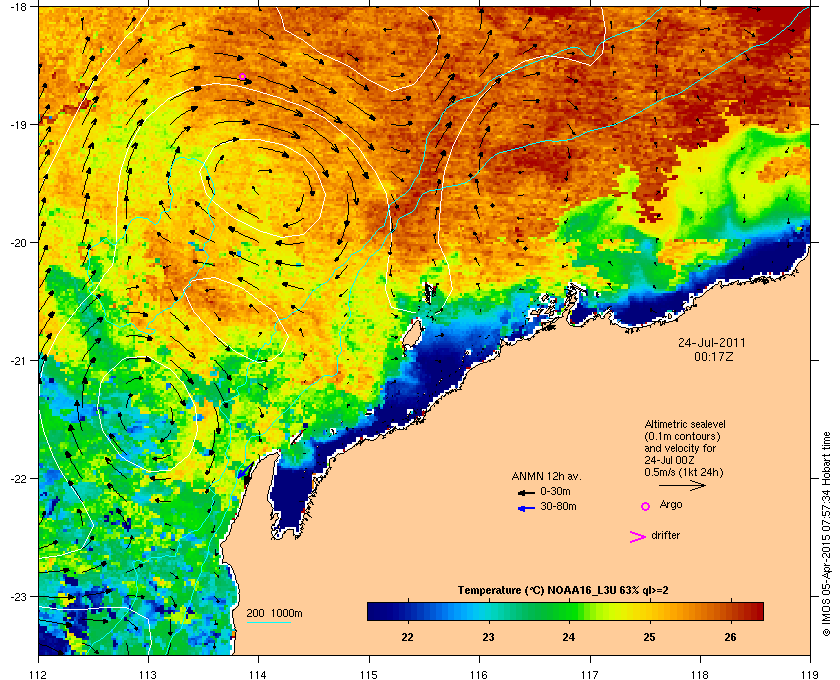Click the latitude axis label -20
The height and width of the screenshot is (680, 840).
pyautogui.click(x=18, y=243)
